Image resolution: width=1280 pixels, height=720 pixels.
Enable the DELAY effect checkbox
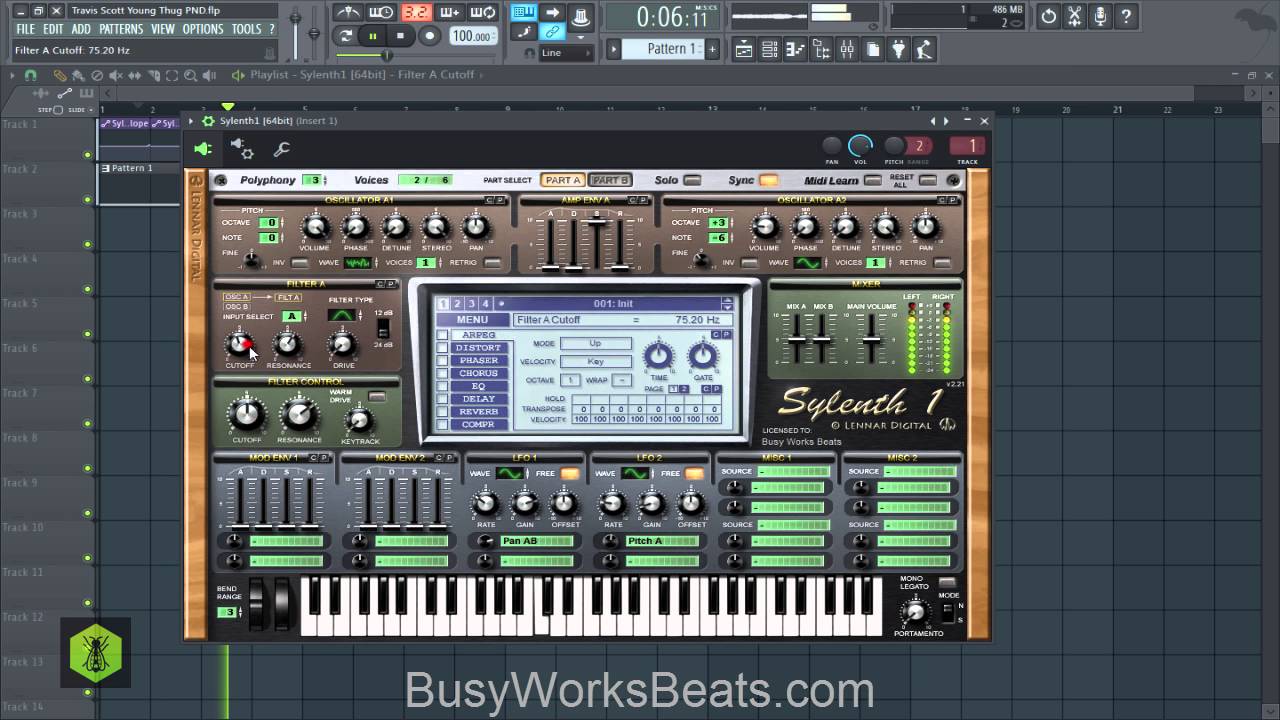(442, 399)
